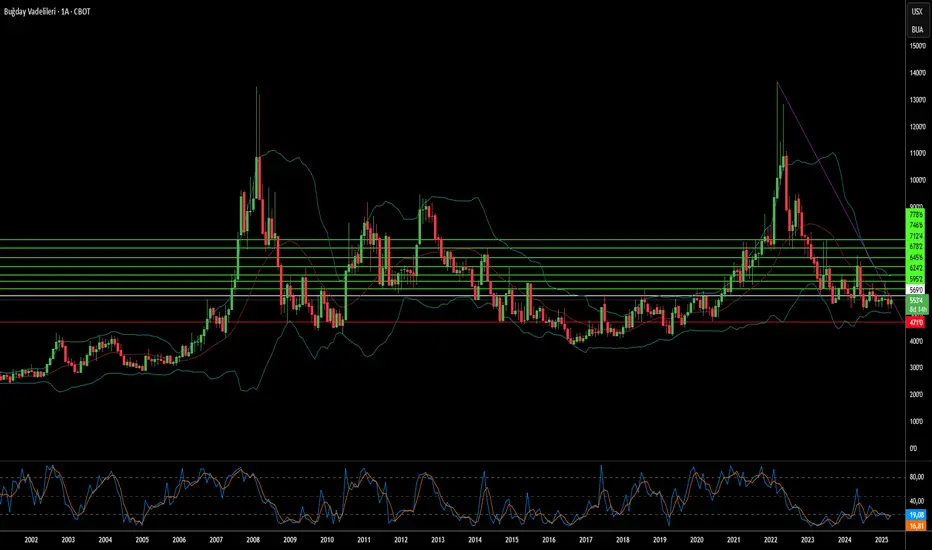Viewport: 932px width, 550px height.
Task: Click the 645'6 level price label
Action: tap(915, 257)
